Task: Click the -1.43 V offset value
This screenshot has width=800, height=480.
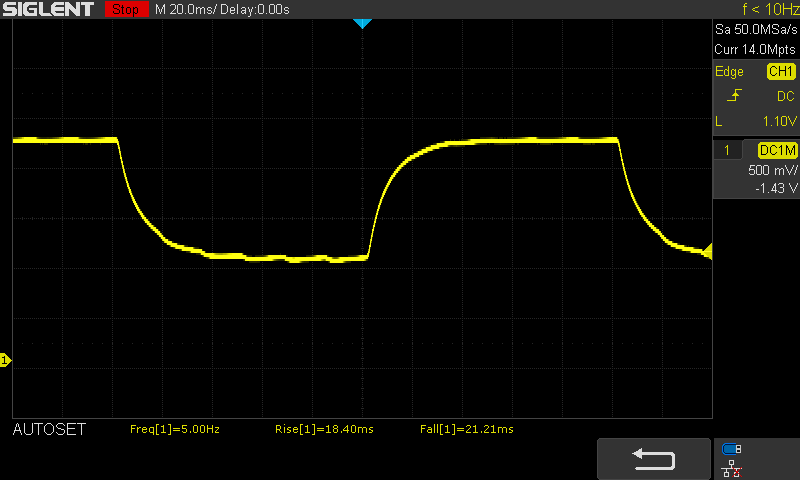Action: coord(776,189)
